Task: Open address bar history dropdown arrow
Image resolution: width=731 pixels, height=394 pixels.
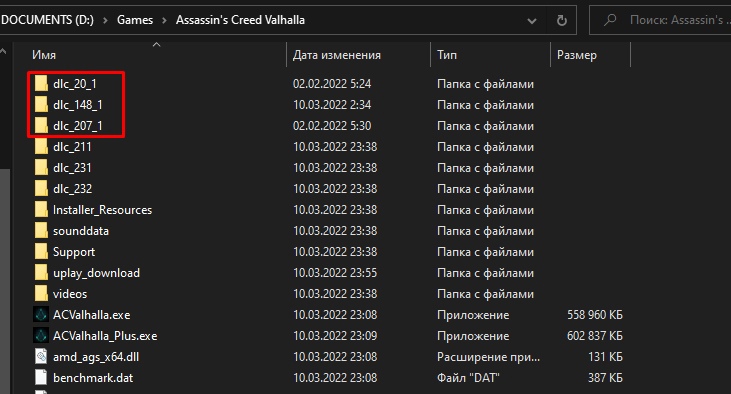Action: [531, 21]
